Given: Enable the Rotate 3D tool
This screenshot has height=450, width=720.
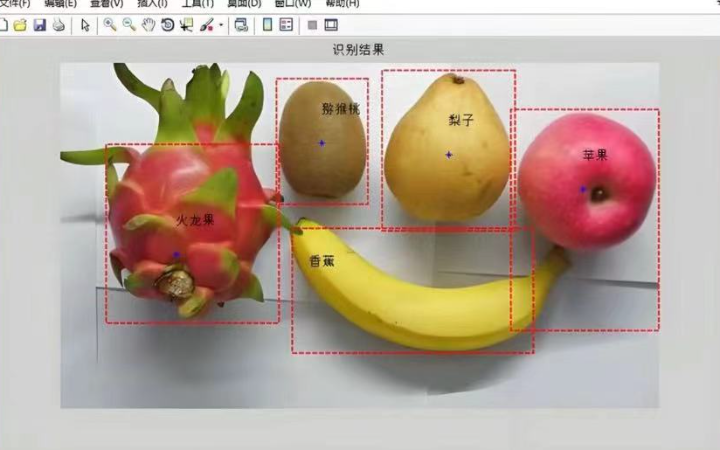Looking at the screenshot, I should (167, 25).
